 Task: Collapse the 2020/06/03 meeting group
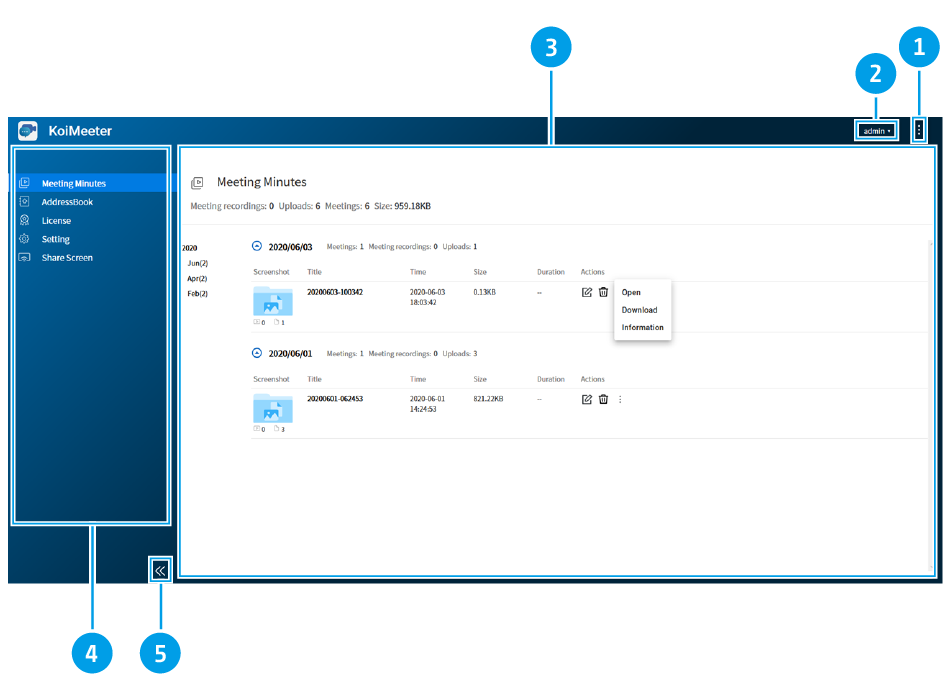[257, 246]
